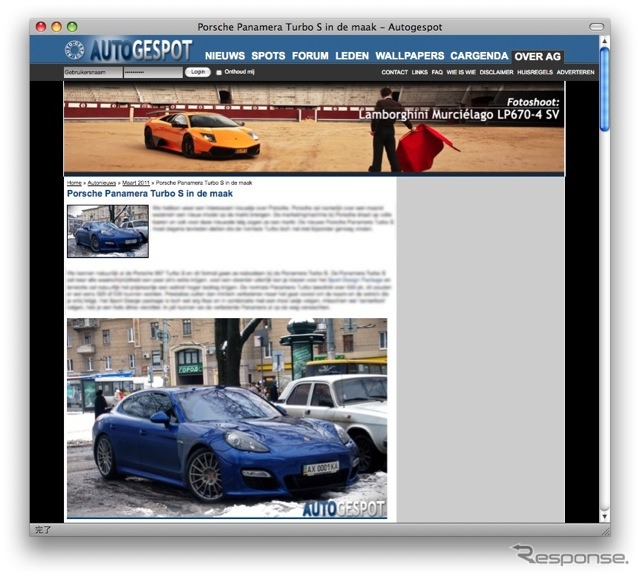Click the article title Porsche Panamera Turbo S
The height and width of the screenshot is (577, 640).
click(150, 193)
